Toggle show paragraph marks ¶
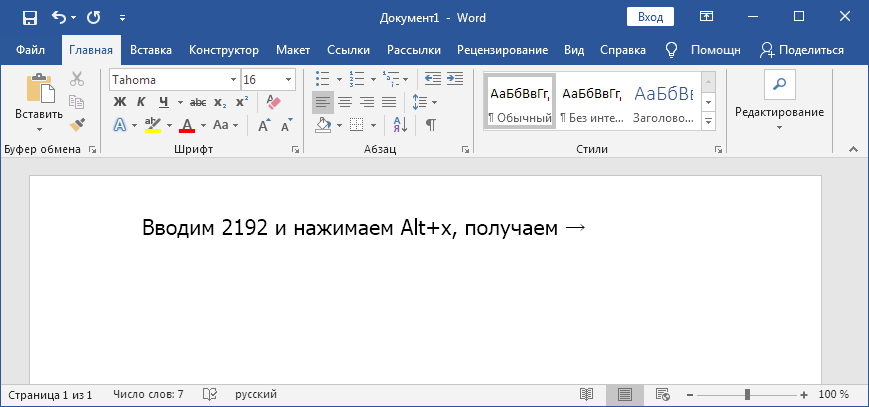 tap(431, 125)
